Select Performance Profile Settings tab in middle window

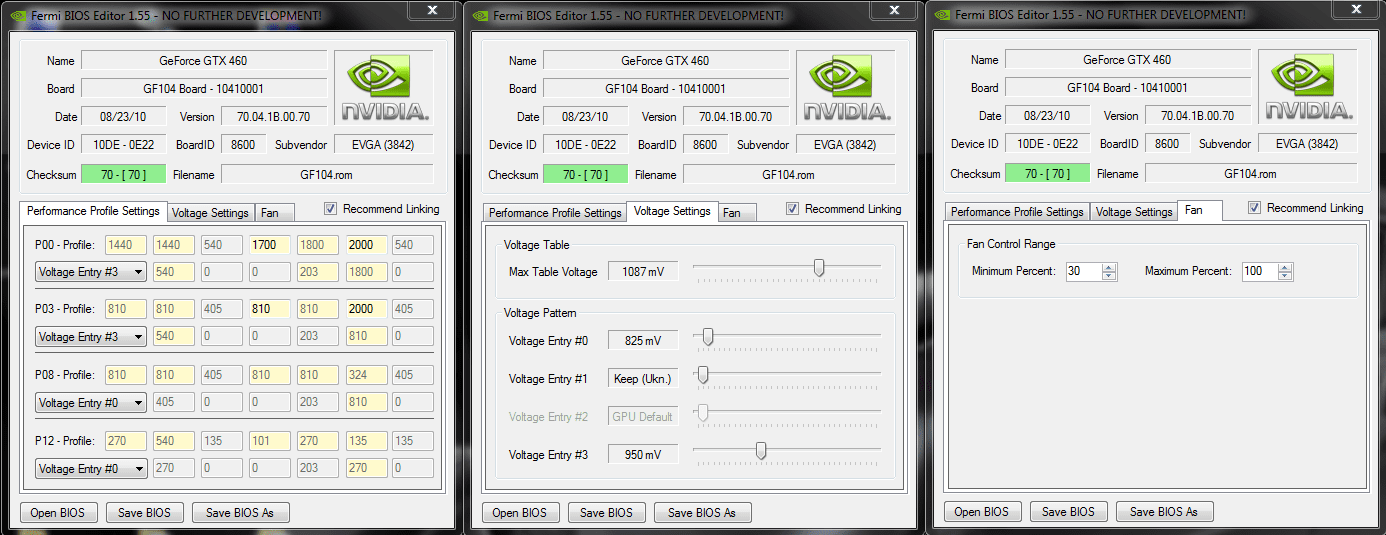click(555, 213)
